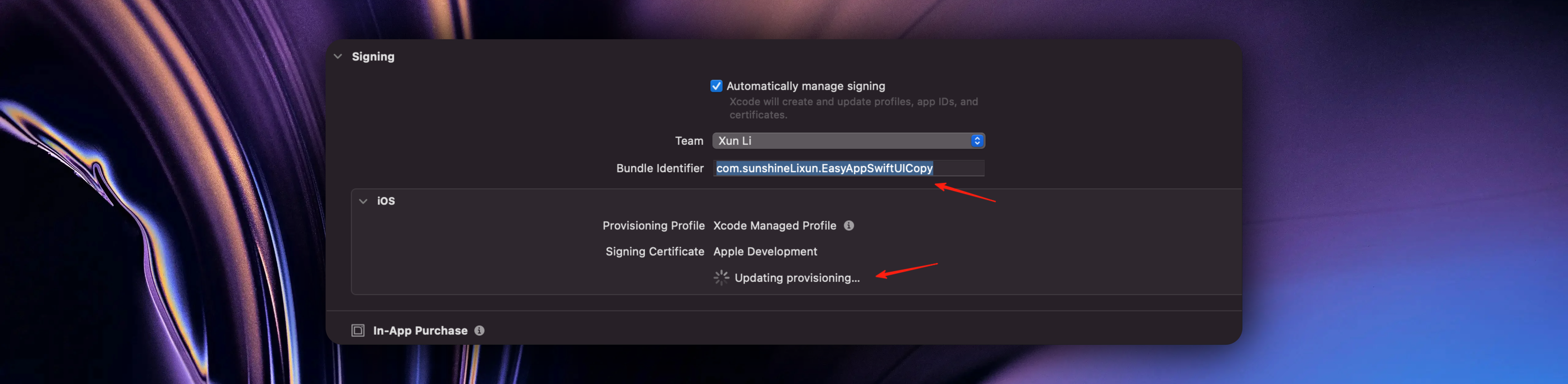The height and width of the screenshot is (384, 1568).
Task: Click into the Bundle Identifier text field
Action: tap(848, 168)
